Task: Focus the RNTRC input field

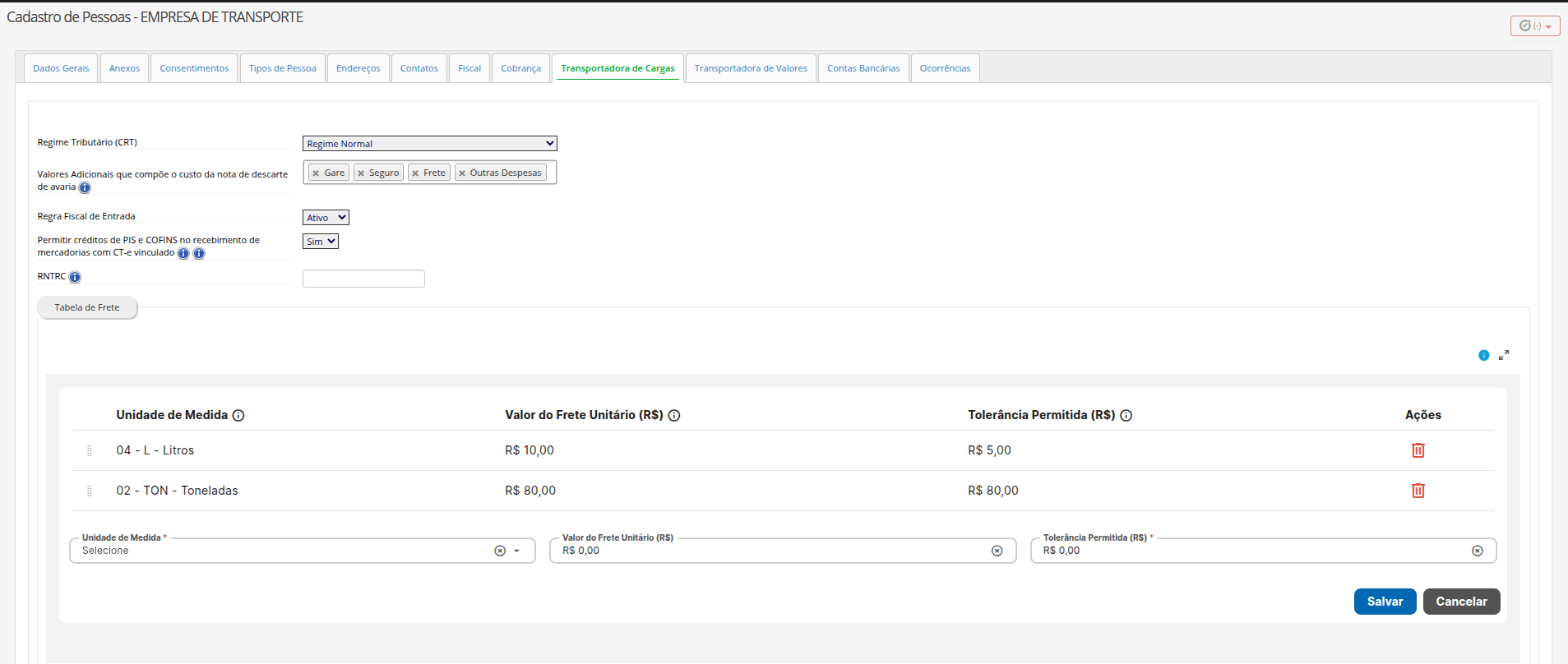Action: (x=363, y=279)
